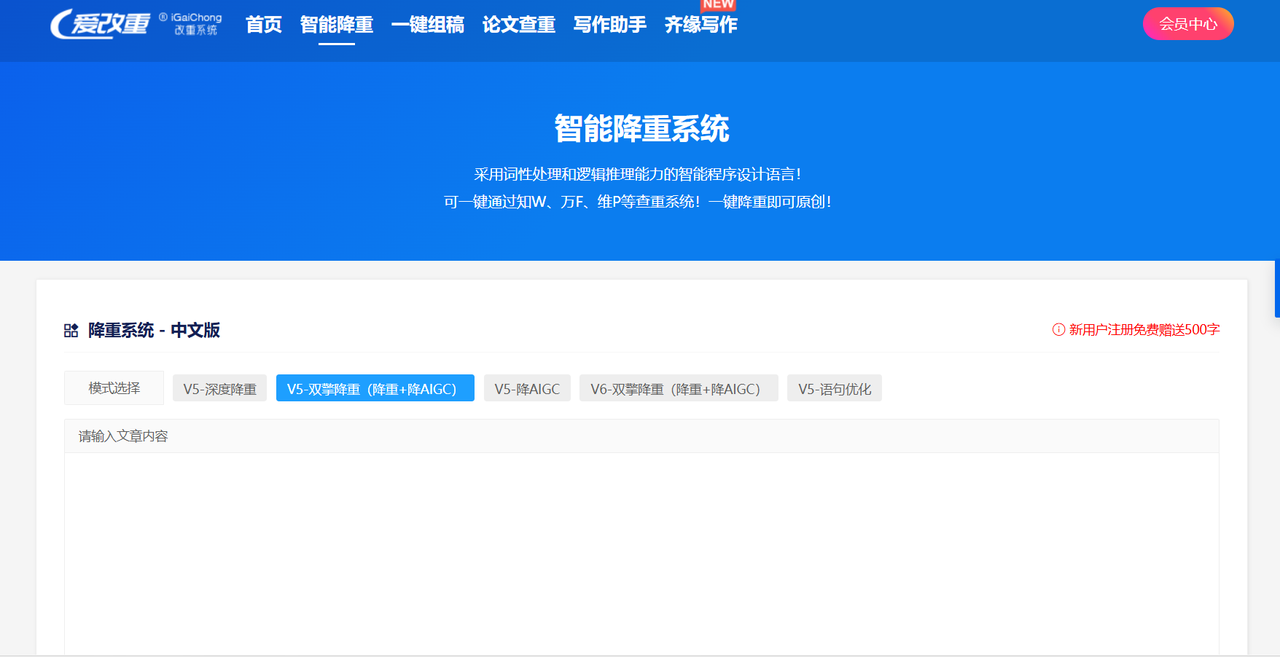Open the 首页 nav item

pos(264,25)
